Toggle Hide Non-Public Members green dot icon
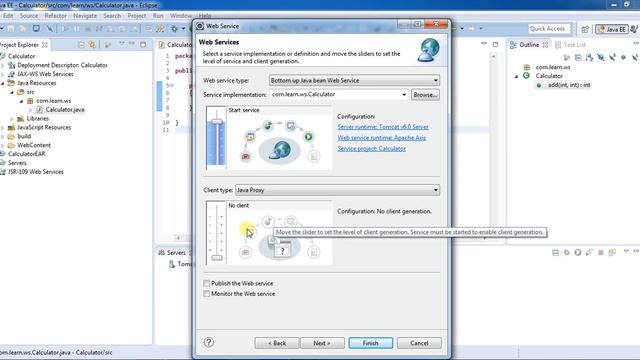Screen dimensions: 640x360 point(623,58)
